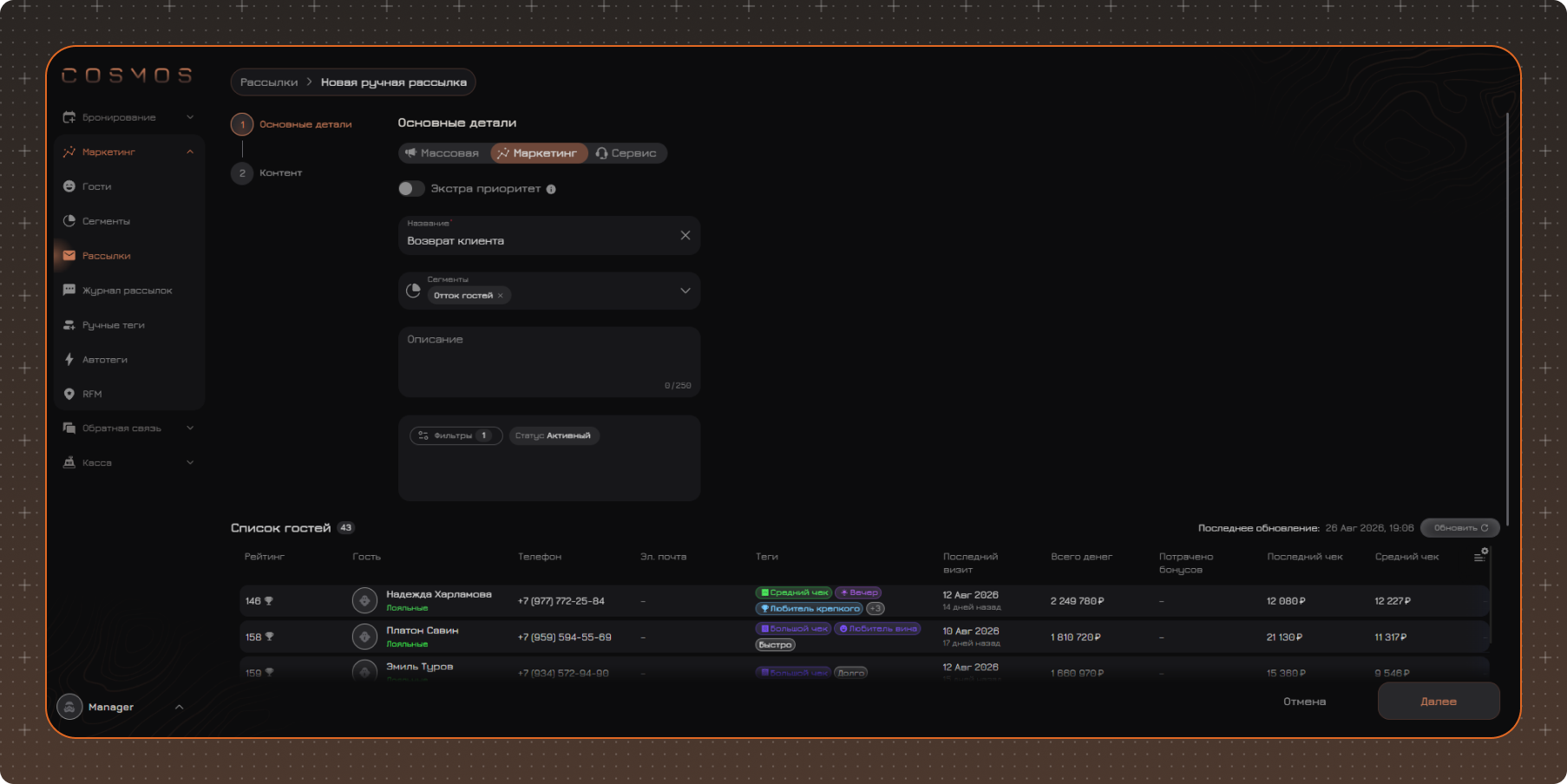Screen dimensions: 1567x784
Task: Select the Маркетинг mailing type
Action: (538, 154)
